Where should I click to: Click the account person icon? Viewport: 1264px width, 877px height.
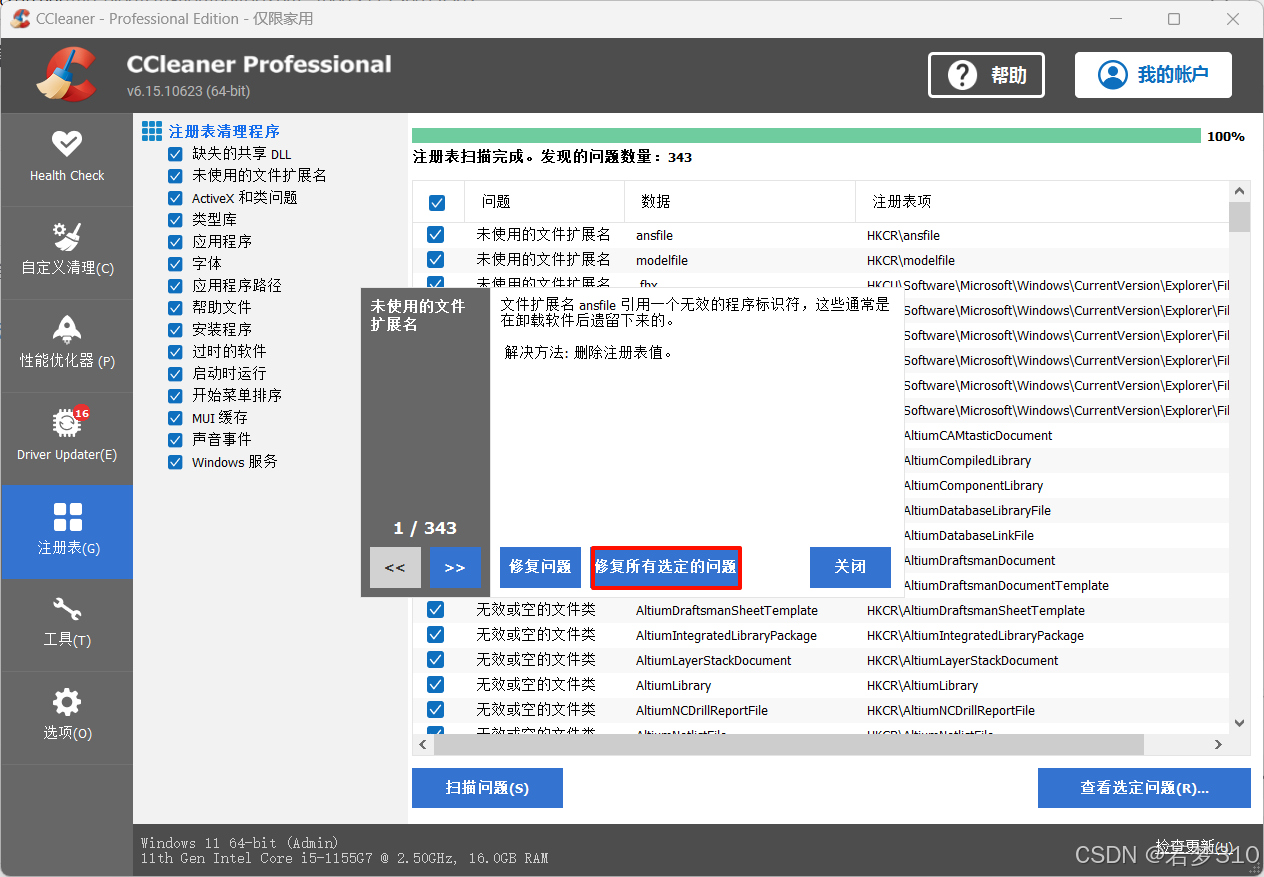1112,75
